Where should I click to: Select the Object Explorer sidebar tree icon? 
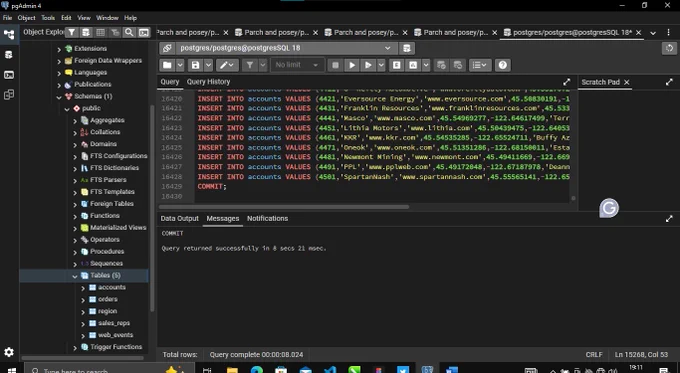(x=9, y=34)
